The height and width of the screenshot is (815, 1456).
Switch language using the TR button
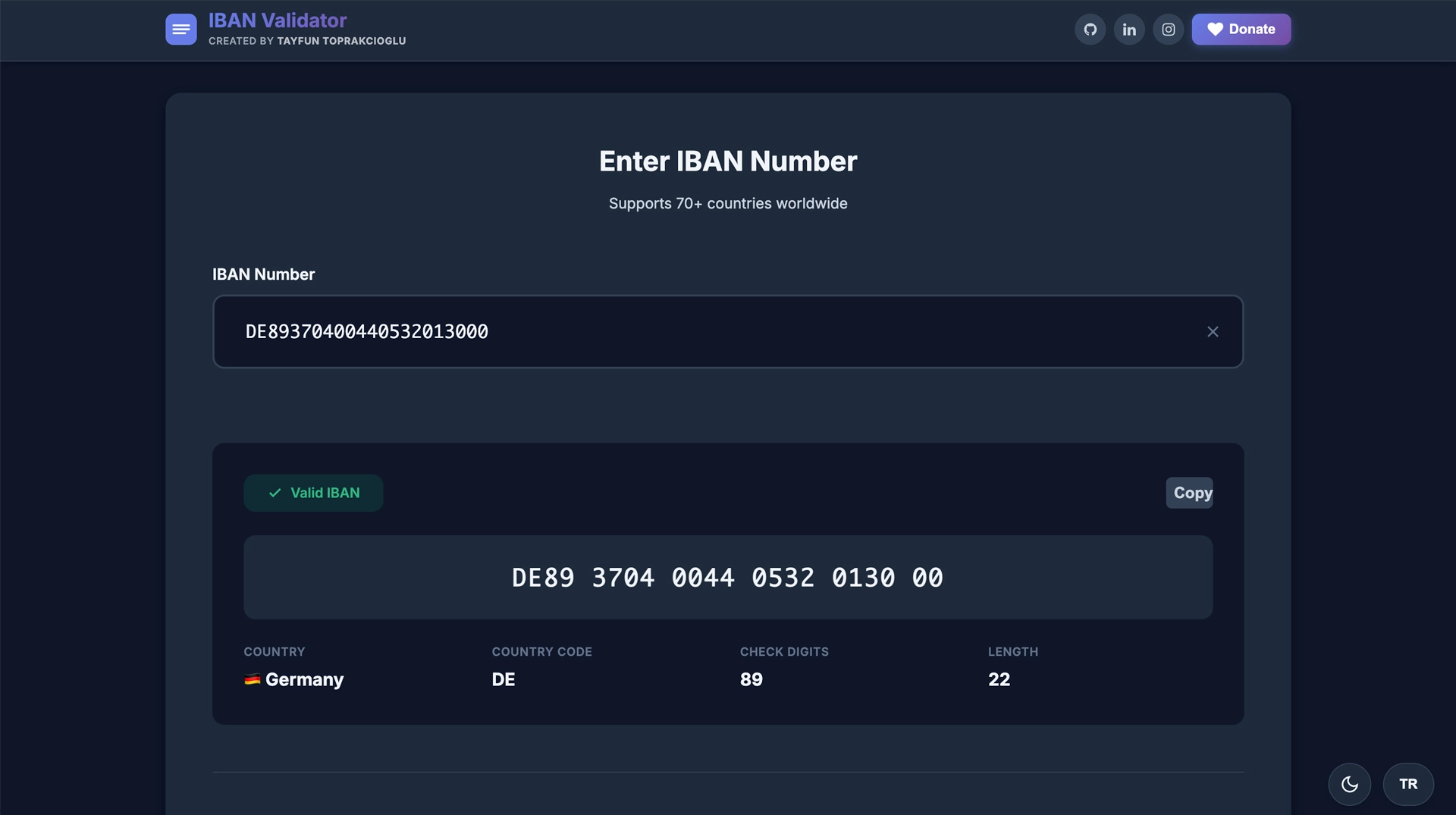coord(1407,784)
